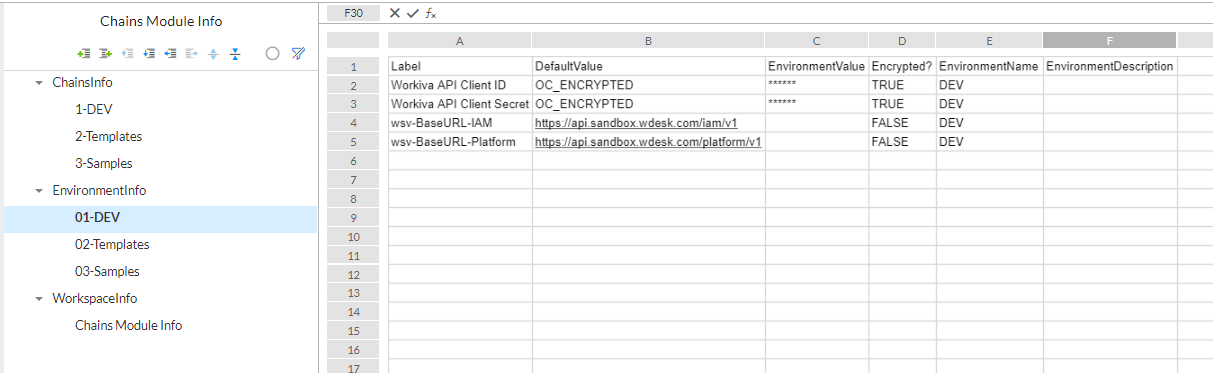Select the WorkspaceInfo outline item
1213x373 pixels.
[x=94, y=298]
